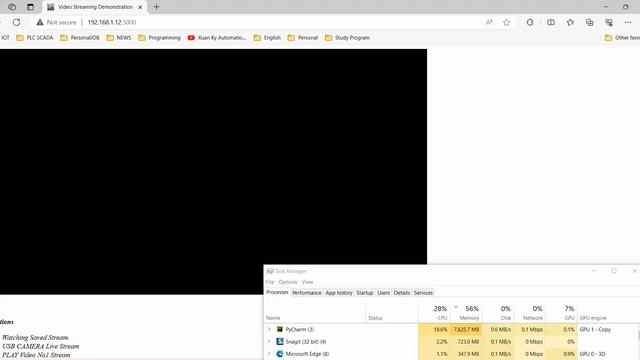640x360 pixels.
Task: Open Task Manager Options menu
Action: 288,282
